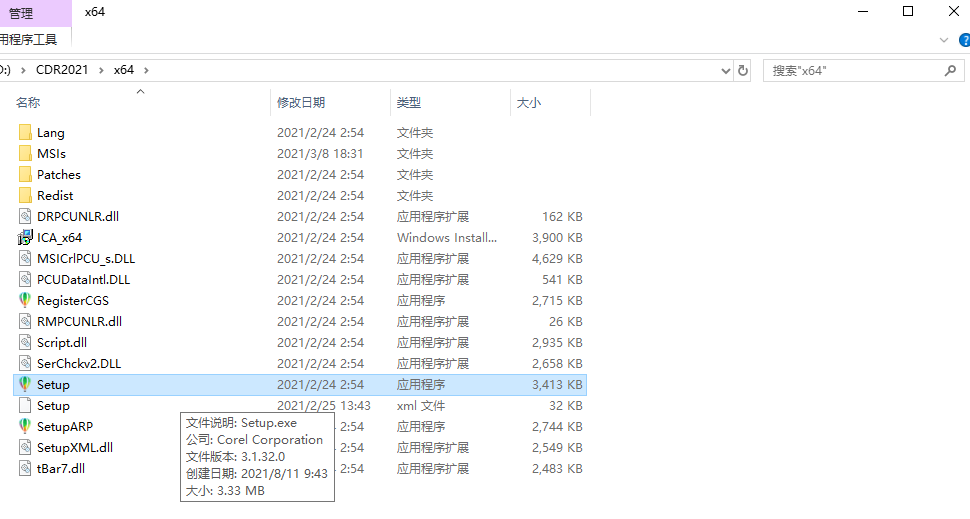970x519 pixels.
Task: Sort by the 修改日期 column header
Action: coord(301,103)
